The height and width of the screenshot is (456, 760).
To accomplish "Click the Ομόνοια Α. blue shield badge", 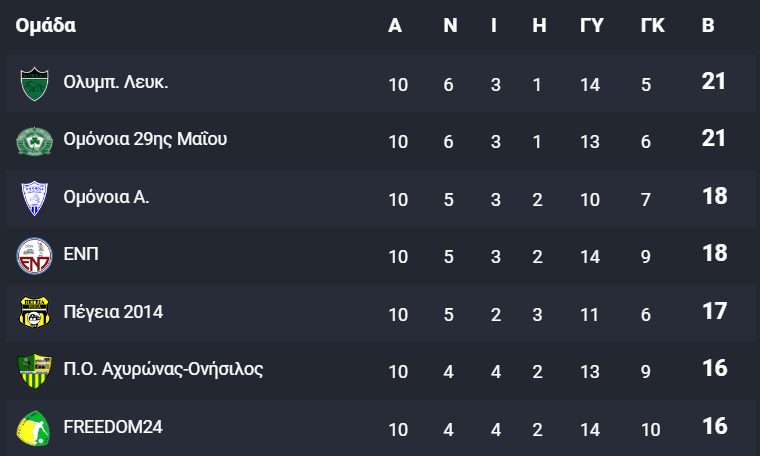I will tap(34, 199).
